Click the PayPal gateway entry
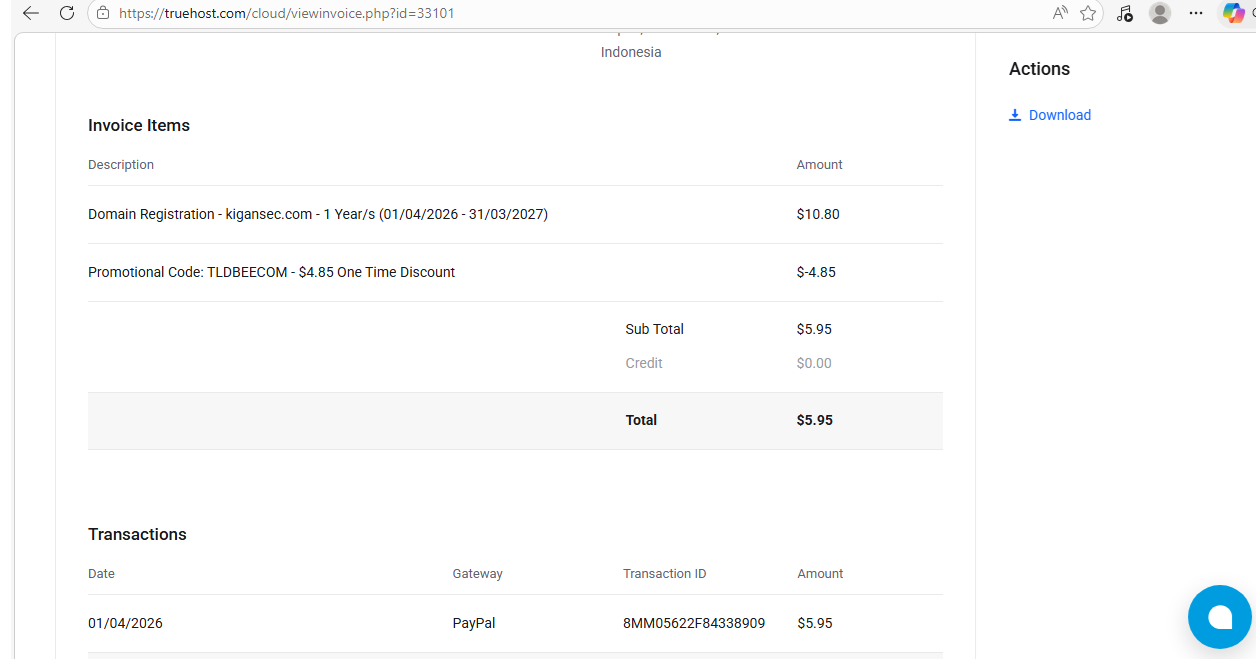The image size is (1256, 659). point(474,623)
